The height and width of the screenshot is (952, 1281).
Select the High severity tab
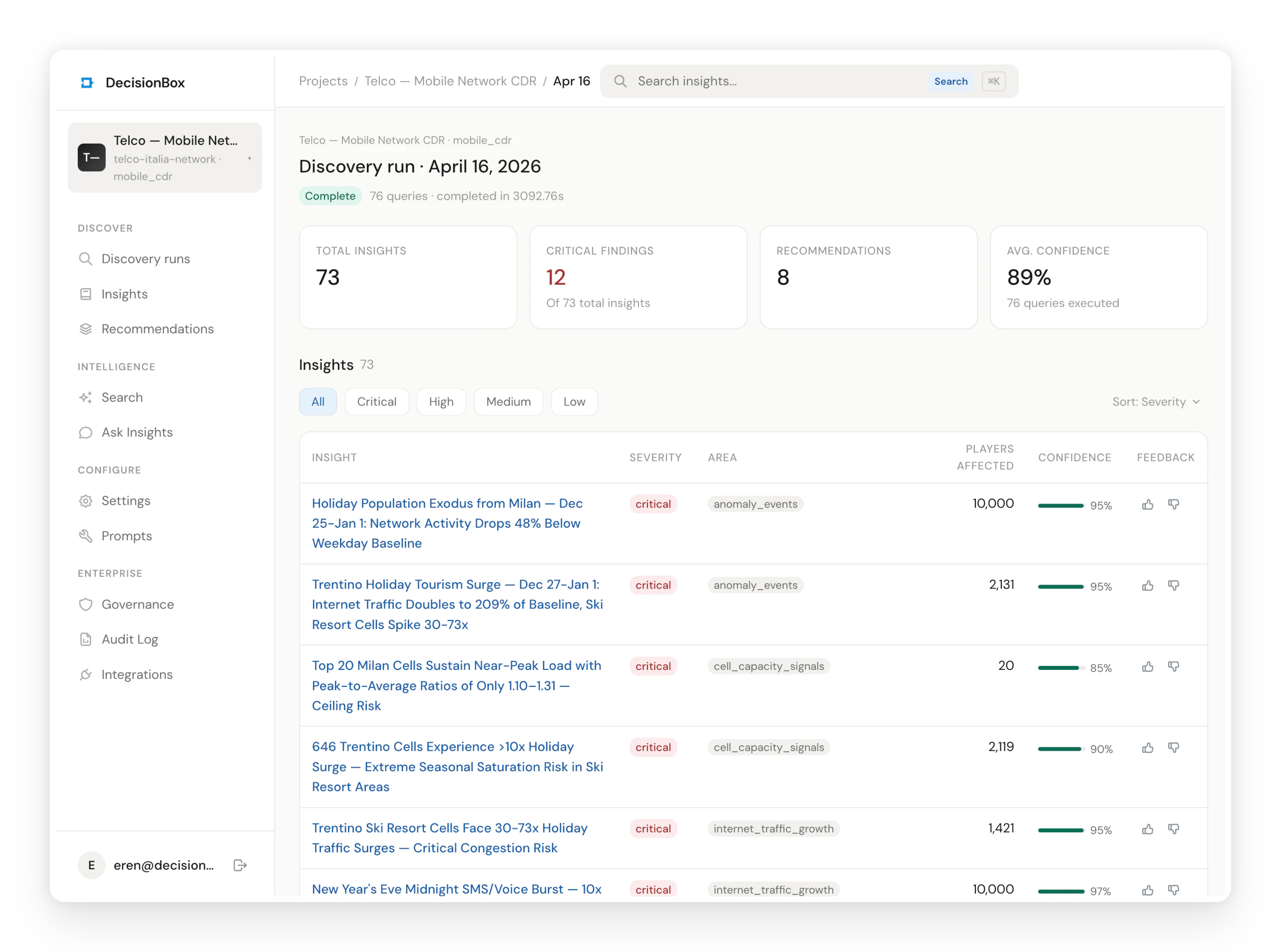[441, 402]
